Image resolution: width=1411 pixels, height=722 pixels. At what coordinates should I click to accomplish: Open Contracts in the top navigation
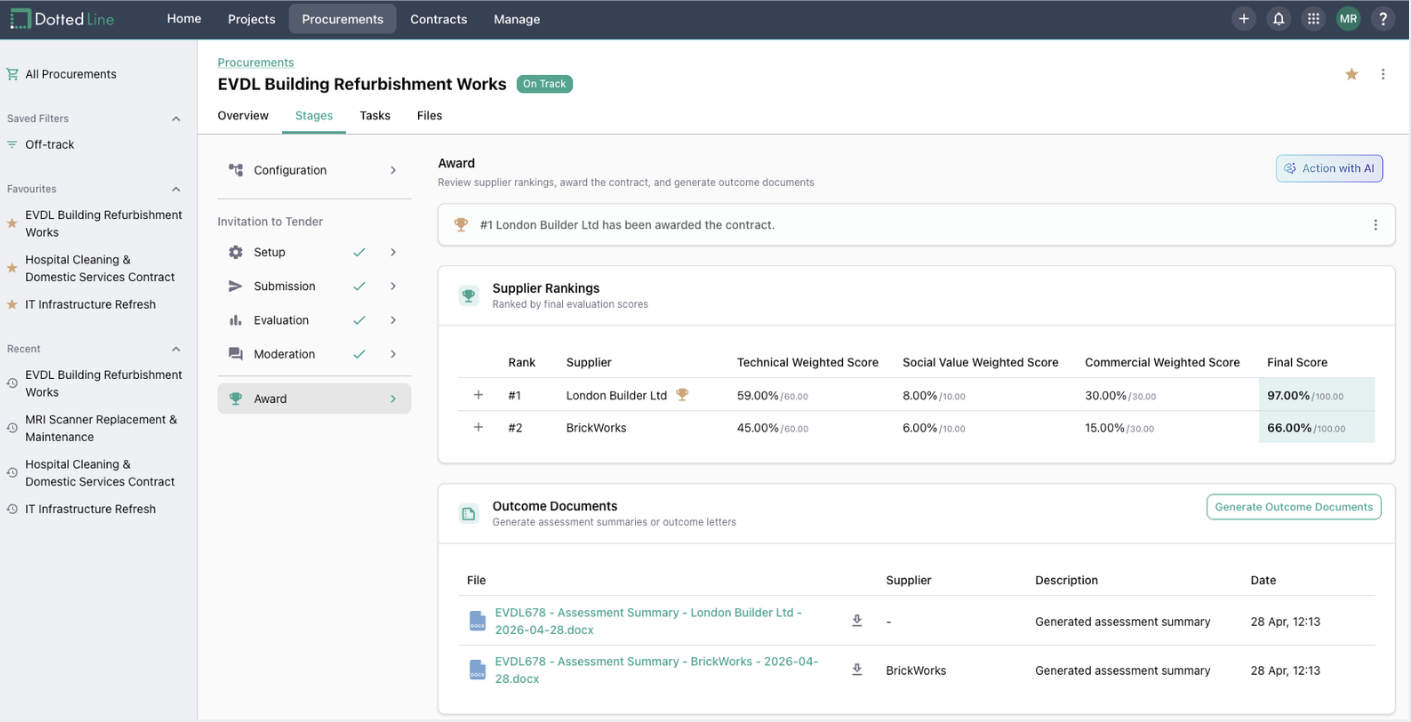click(x=438, y=19)
